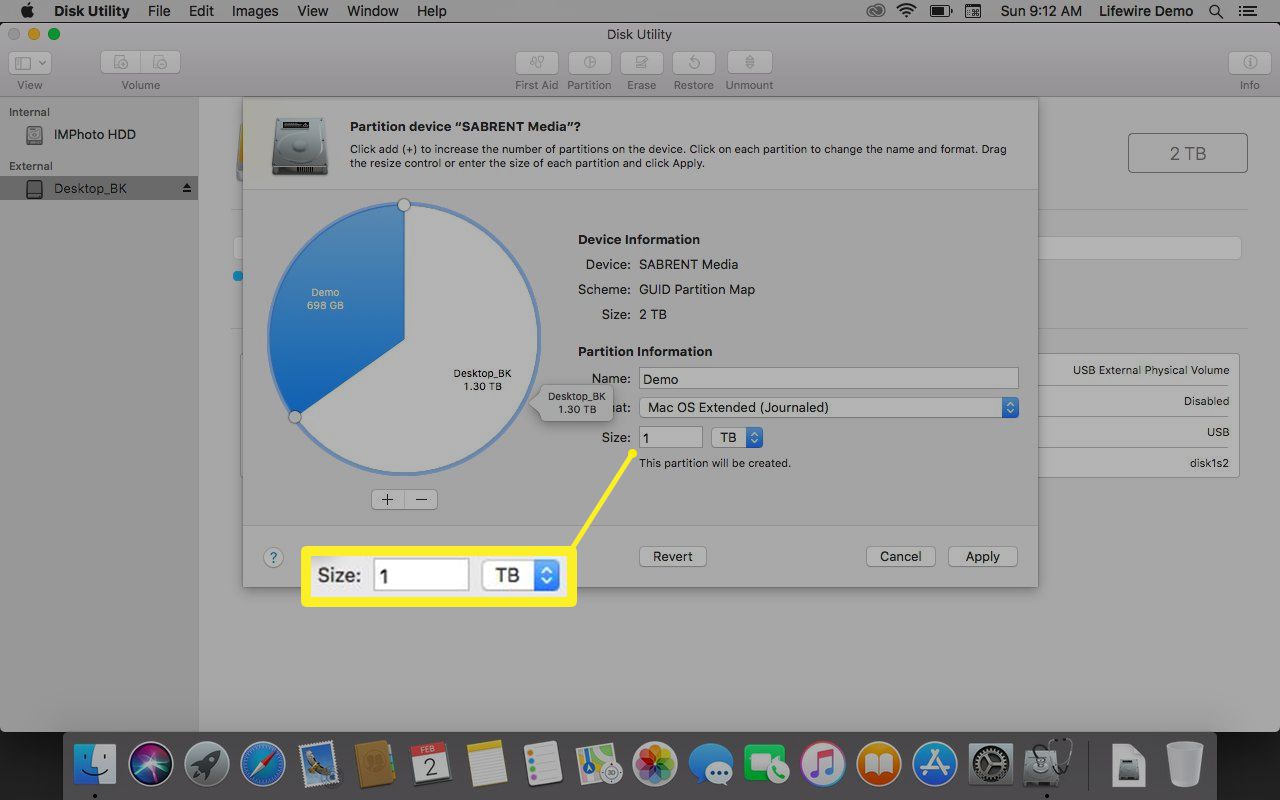Click the Cancel button
This screenshot has height=800, width=1280.
(x=901, y=556)
